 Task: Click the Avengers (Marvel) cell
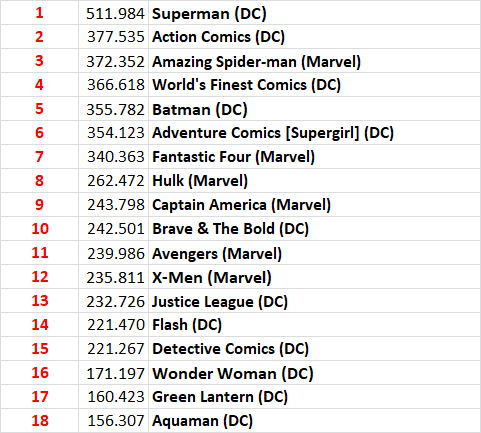click(x=314, y=253)
